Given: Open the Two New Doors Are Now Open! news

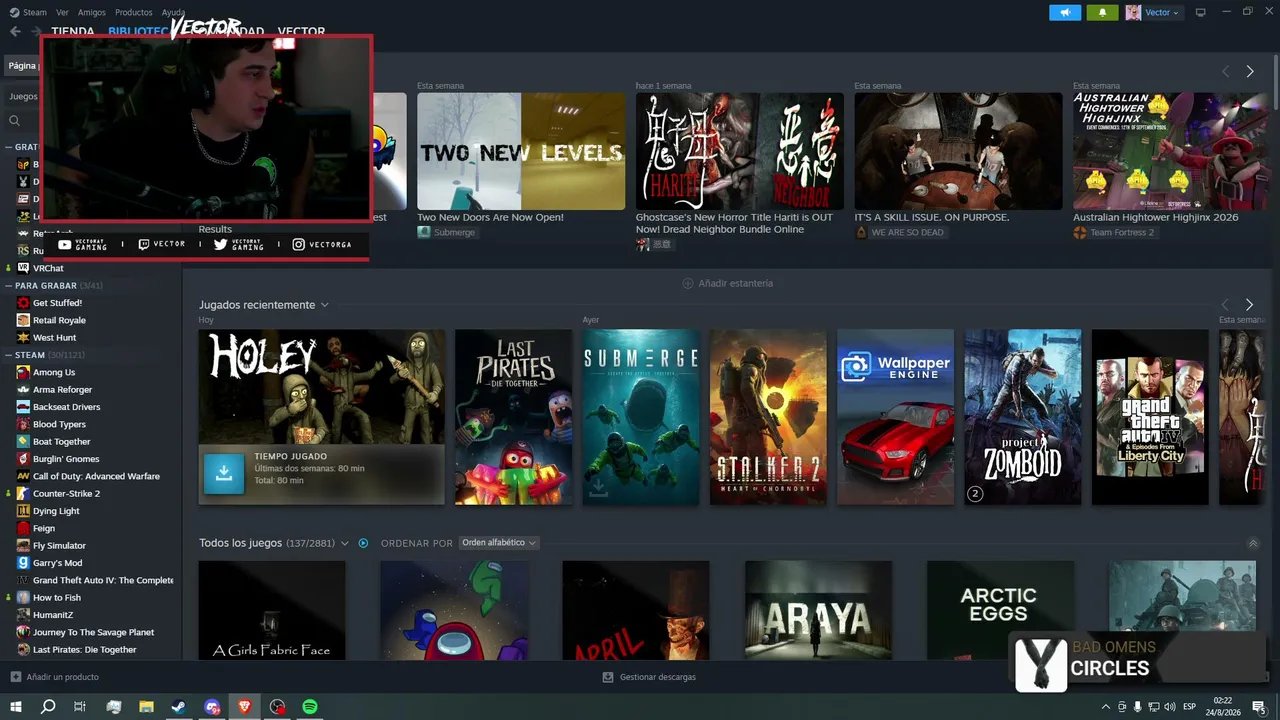Looking at the screenshot, I should click(490, 217).
